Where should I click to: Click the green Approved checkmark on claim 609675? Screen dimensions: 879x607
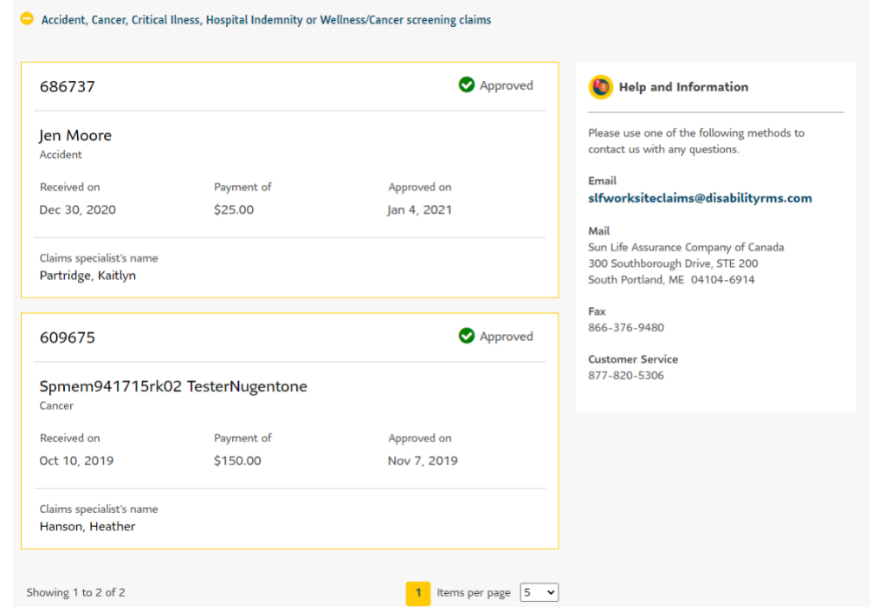pos(466,336)
